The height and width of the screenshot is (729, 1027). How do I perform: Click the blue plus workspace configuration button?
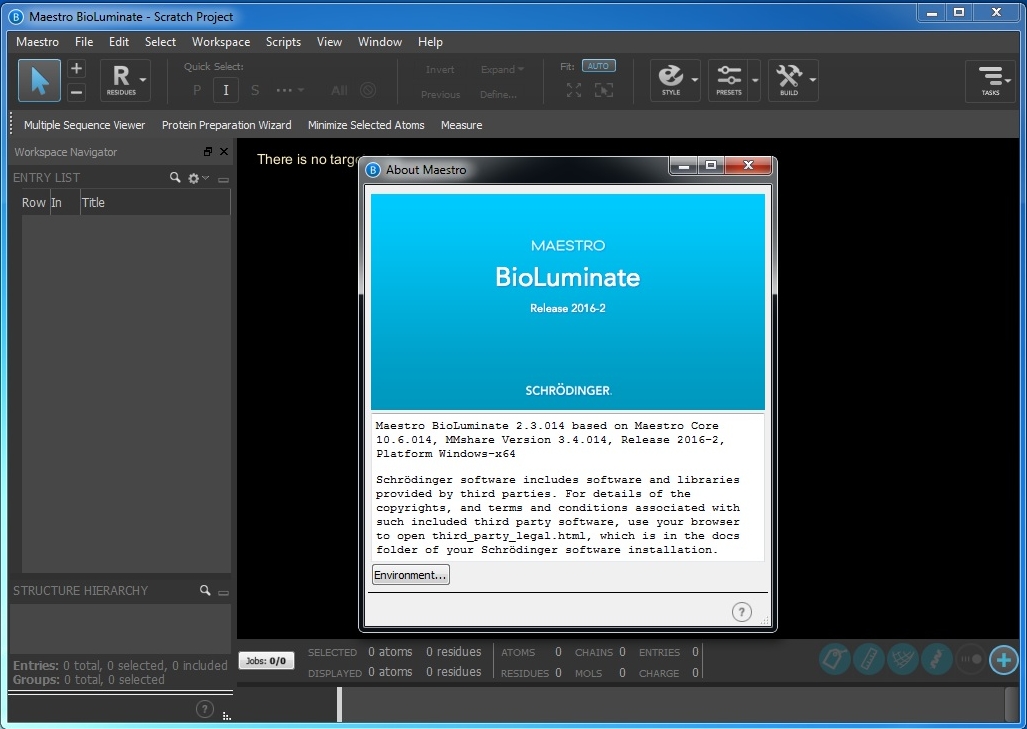1003,660
